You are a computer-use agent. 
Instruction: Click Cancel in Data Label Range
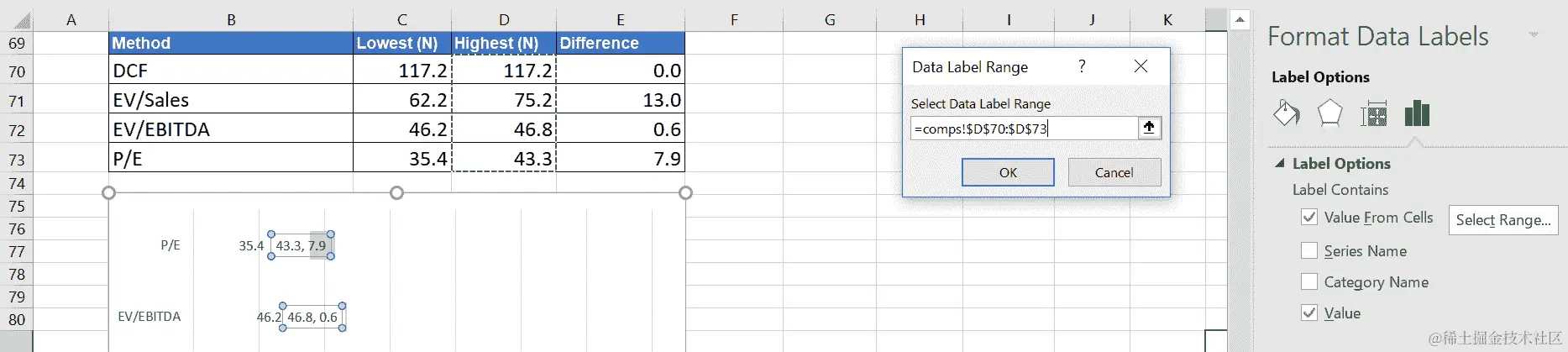click(x=1114, y=172)
